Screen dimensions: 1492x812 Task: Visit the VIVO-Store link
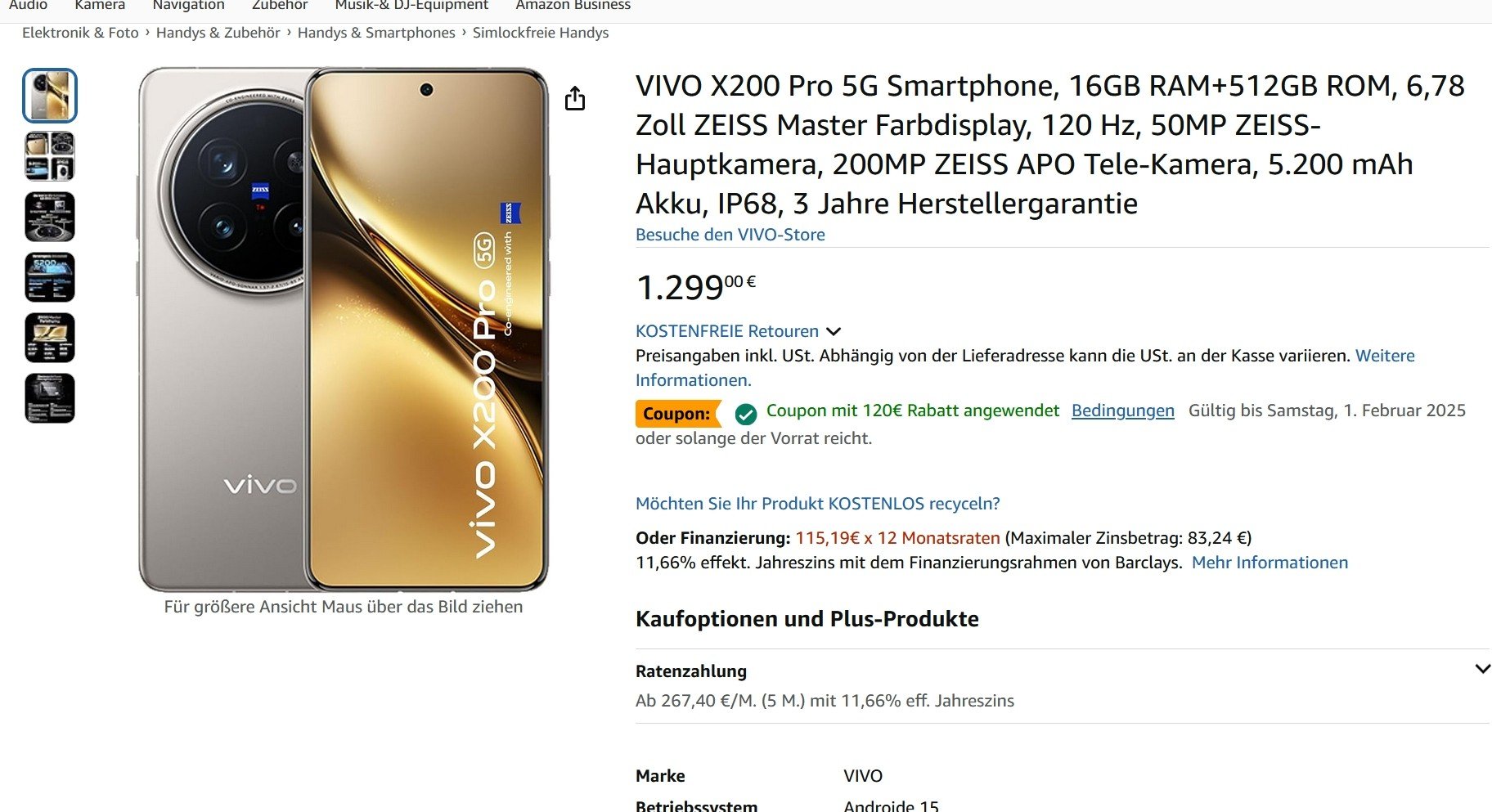pos(730,235)
